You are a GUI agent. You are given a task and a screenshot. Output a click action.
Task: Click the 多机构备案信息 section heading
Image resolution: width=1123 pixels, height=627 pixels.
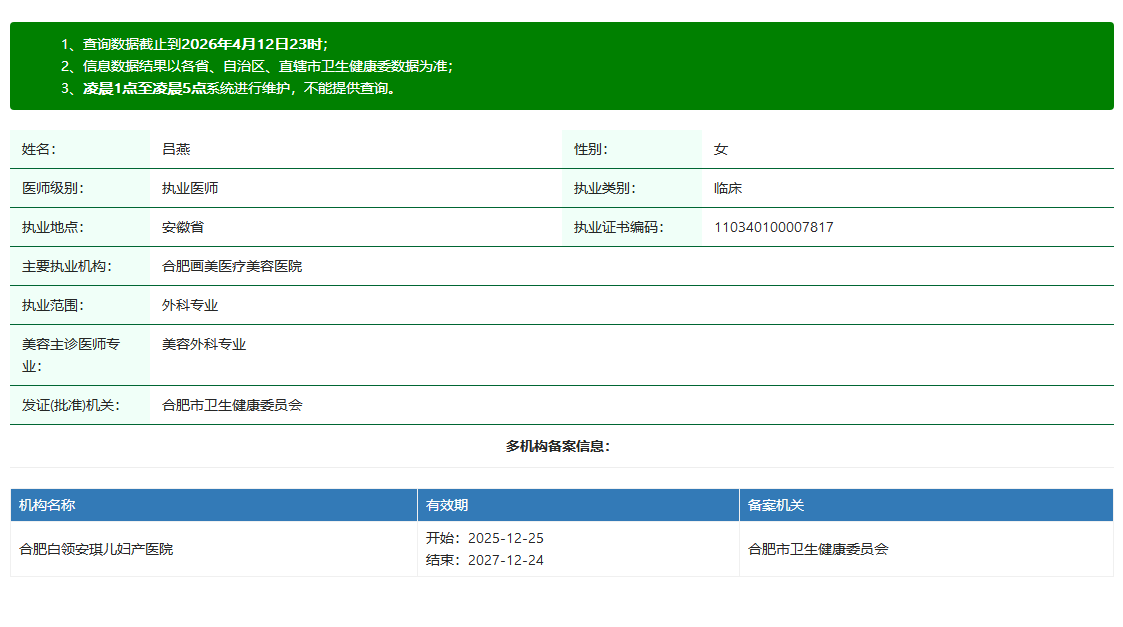(x=558, y=446)
